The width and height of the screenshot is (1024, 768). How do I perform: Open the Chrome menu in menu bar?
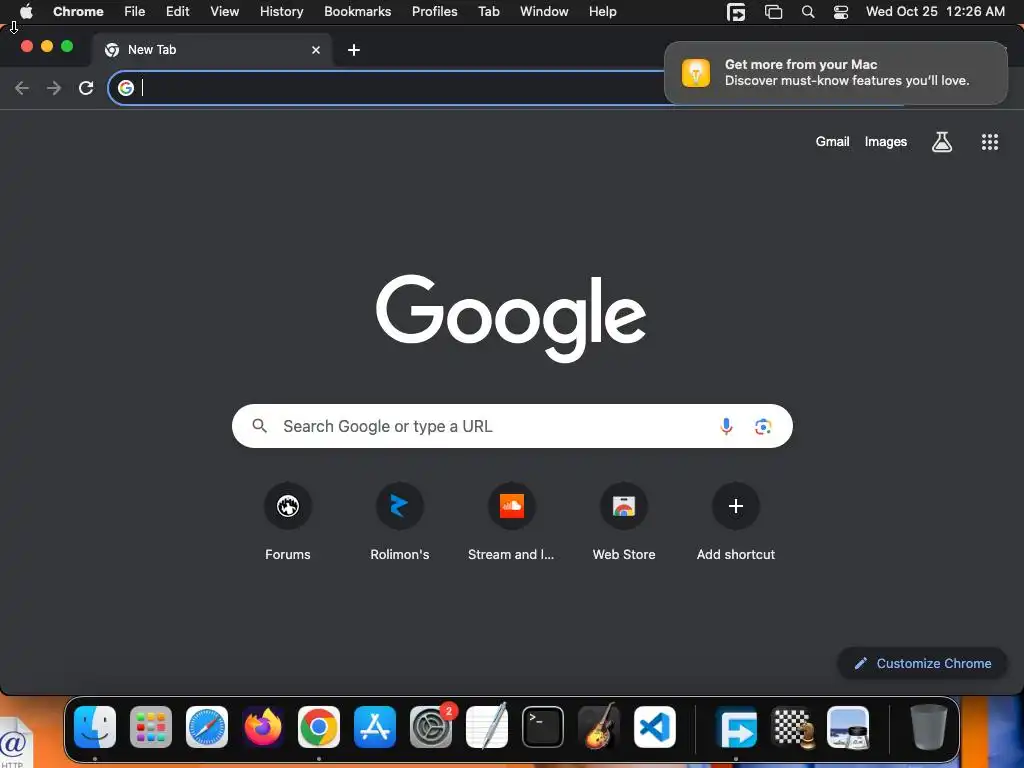tap(78, 12)
